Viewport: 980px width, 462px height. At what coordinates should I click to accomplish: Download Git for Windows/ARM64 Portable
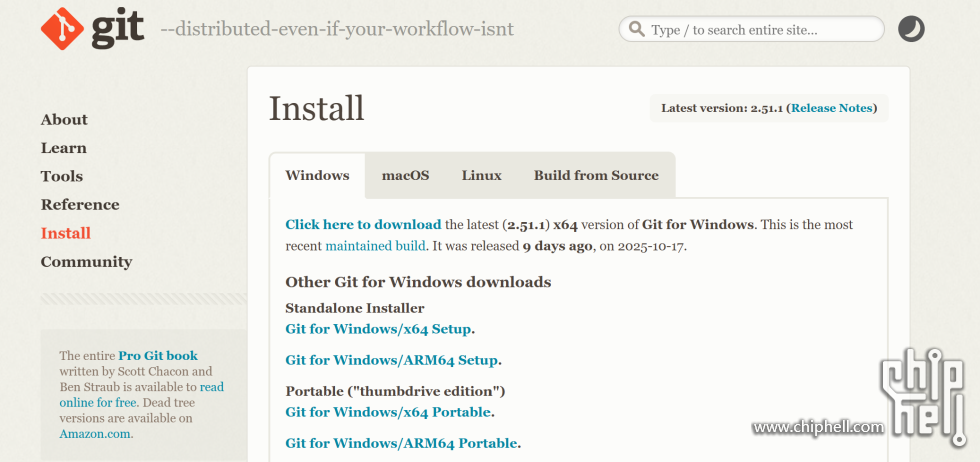pos(401,443)
